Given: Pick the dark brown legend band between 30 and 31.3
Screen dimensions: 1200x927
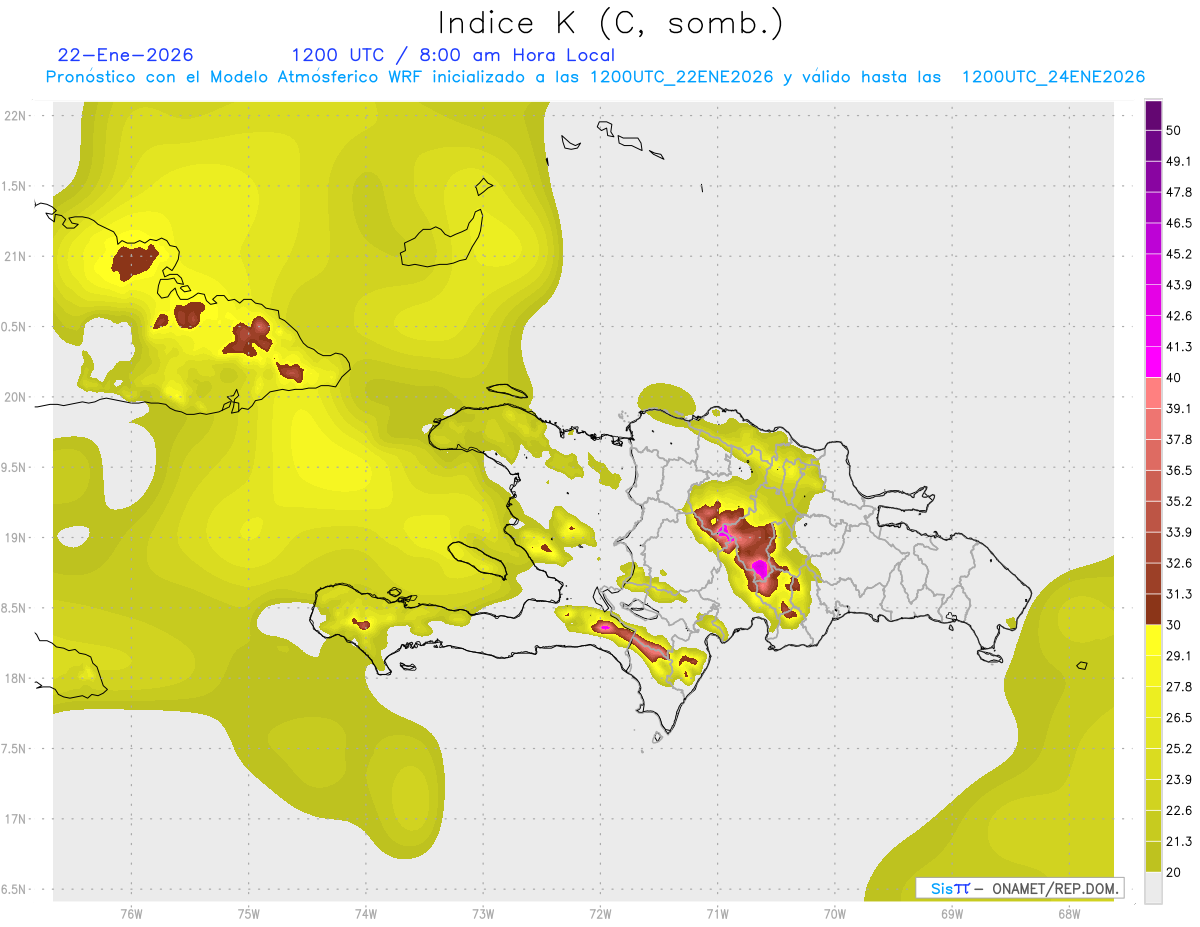Looking at the screenshot, I should click(x=1154, y=609).
